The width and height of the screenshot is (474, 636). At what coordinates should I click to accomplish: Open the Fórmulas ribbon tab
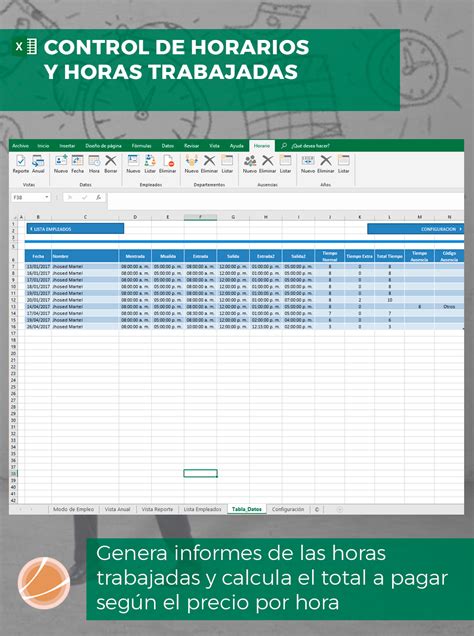142,146
